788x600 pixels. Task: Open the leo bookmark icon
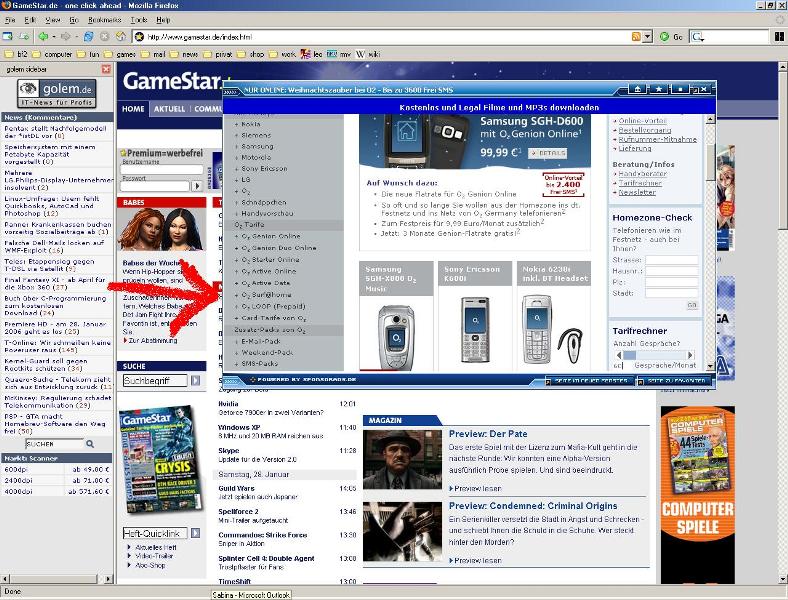(x=306, y=54)
